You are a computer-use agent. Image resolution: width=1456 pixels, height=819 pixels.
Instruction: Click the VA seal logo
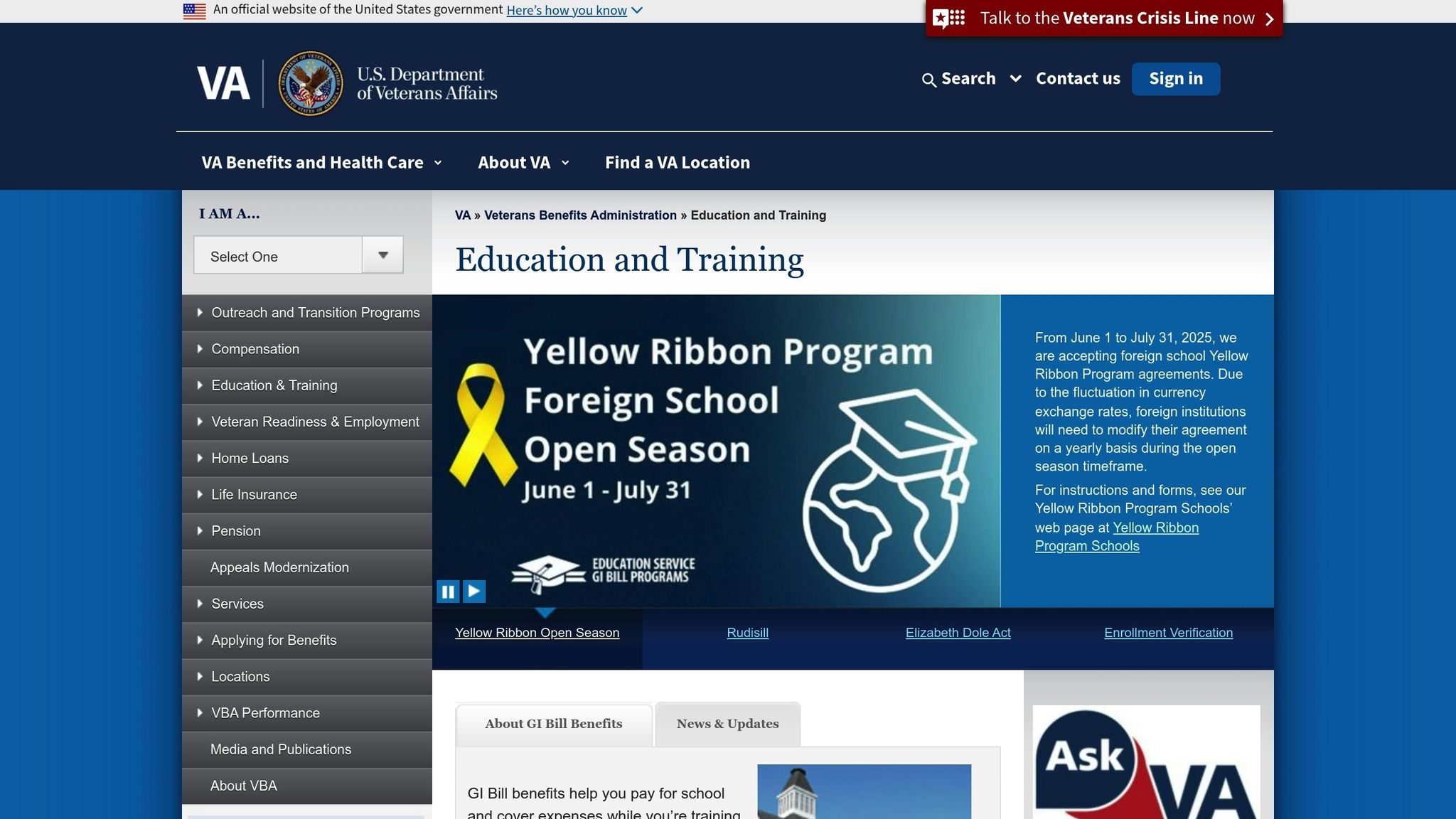(310, 83)
